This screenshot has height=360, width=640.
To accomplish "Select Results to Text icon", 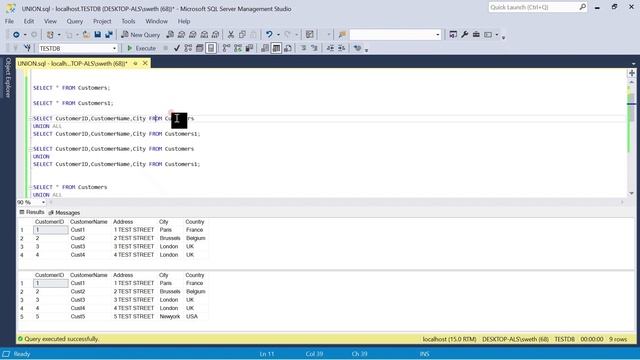I will 264,49.
